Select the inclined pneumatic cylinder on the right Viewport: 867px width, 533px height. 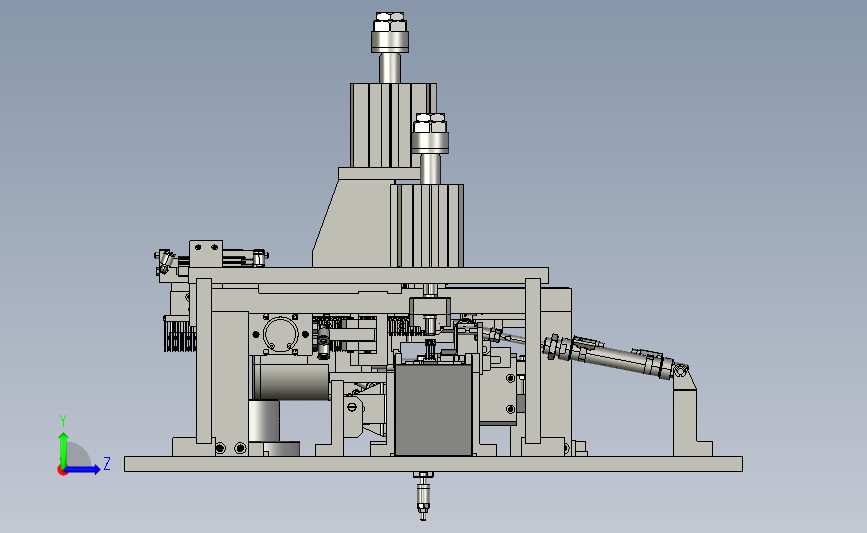click(x=614, y=356)
